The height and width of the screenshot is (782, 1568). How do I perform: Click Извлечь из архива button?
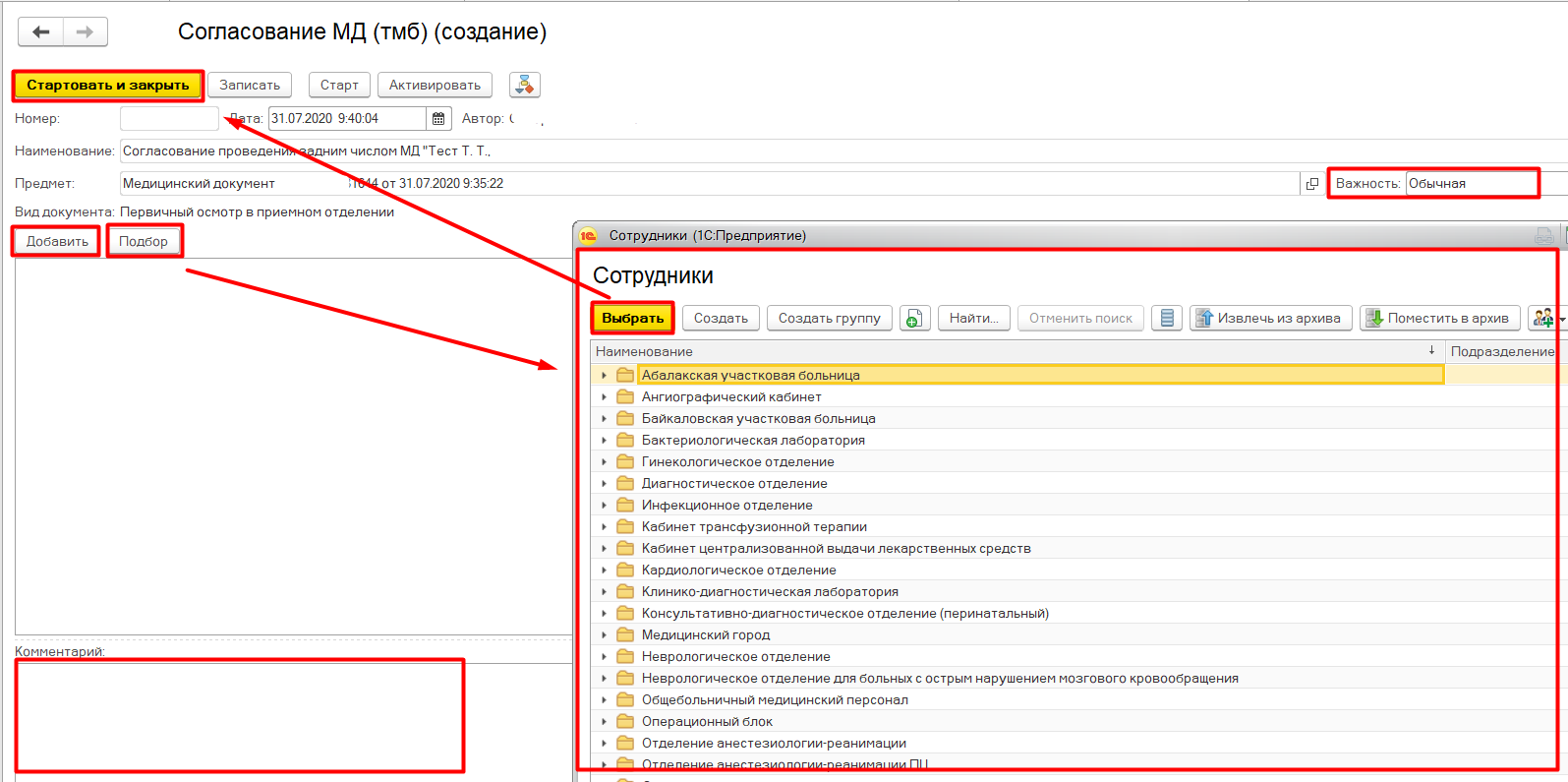[1271, 318]
